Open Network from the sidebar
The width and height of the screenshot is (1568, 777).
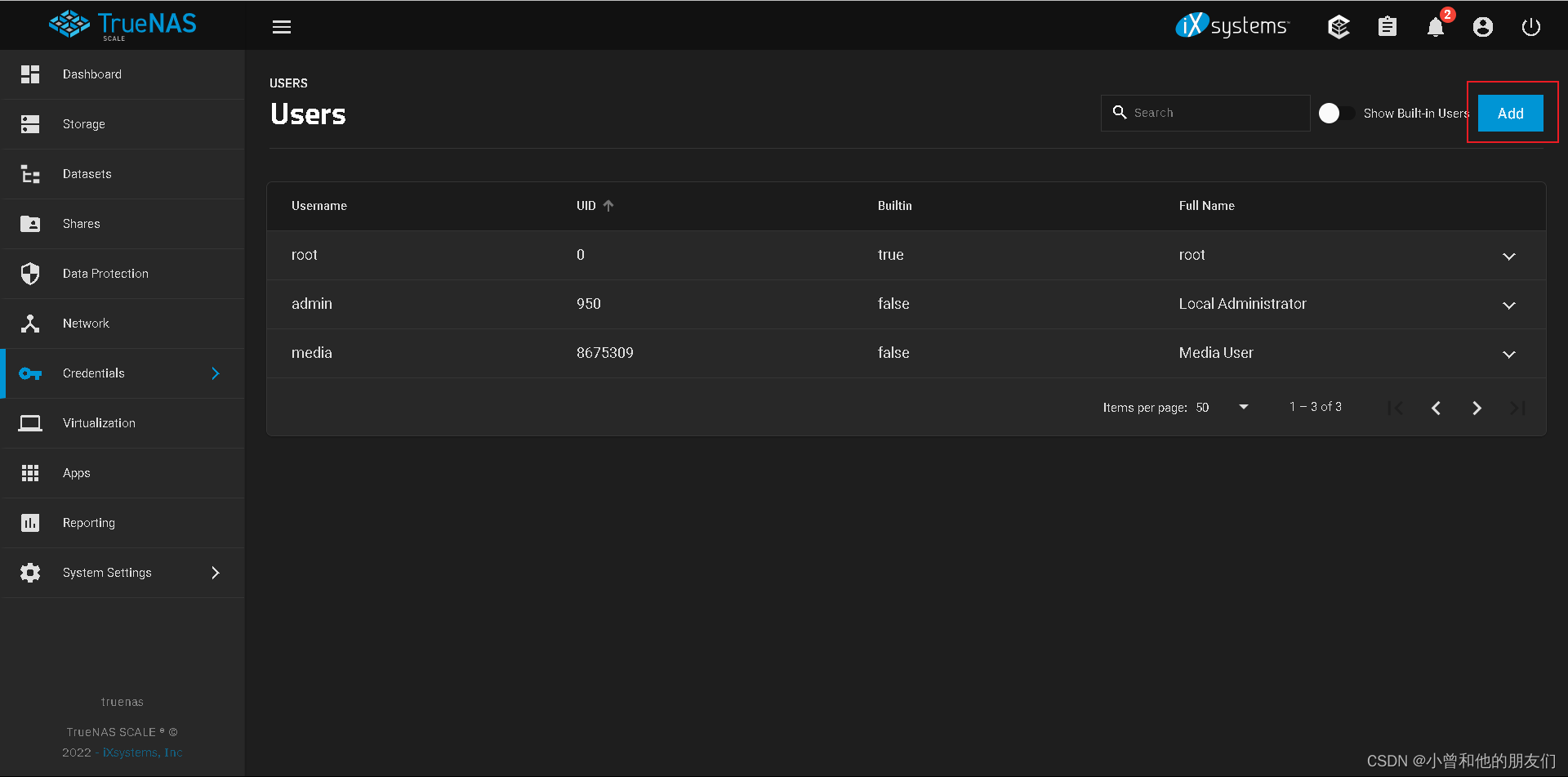pyautogui.click(x=124, y=324)
